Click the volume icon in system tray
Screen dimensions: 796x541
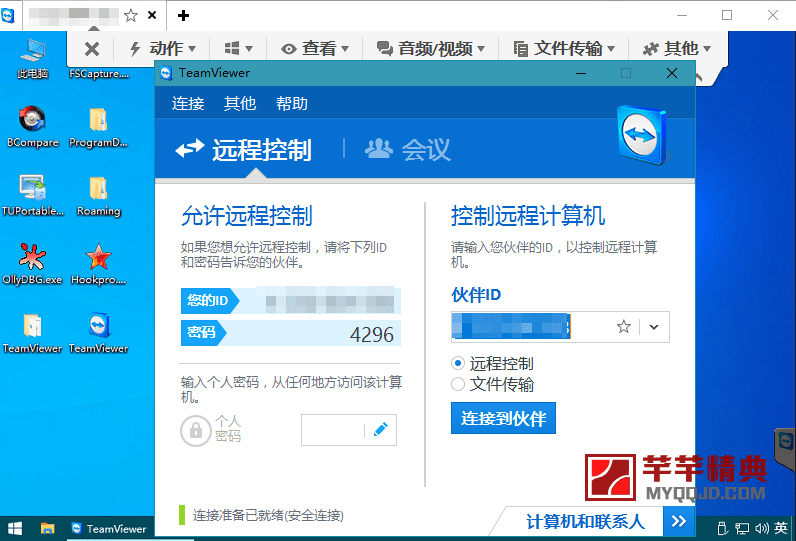click(x=761, y=529)
